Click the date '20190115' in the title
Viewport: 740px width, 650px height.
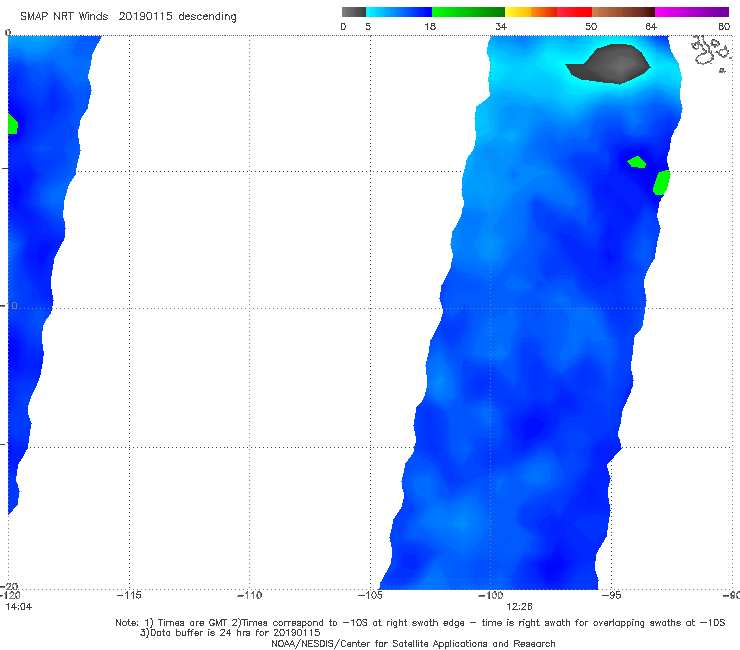click(x=145, y=16)
